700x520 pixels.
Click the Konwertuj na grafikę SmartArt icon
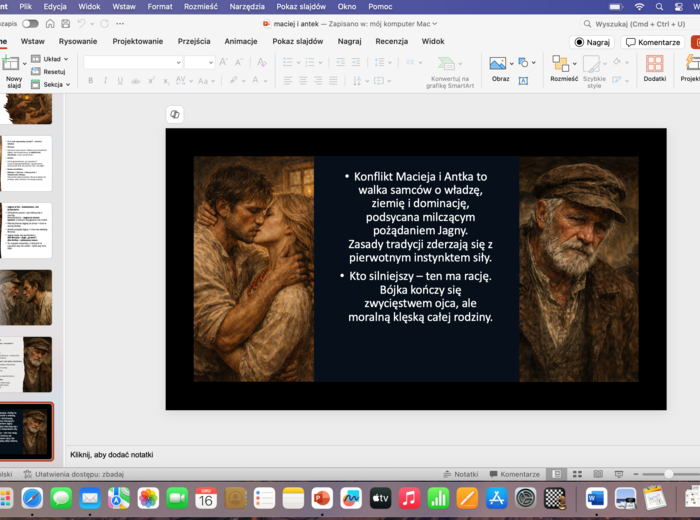[445, 64]
